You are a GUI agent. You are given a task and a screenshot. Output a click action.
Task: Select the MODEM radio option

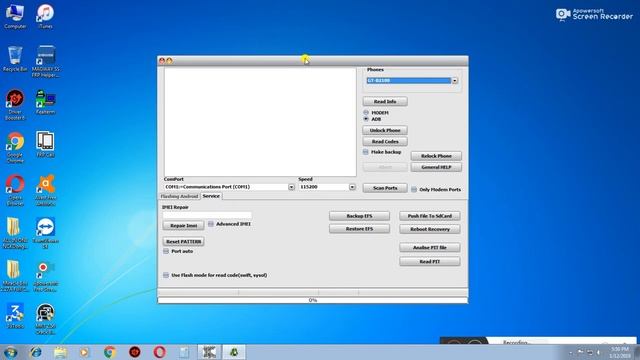click(x=366, y=112)
